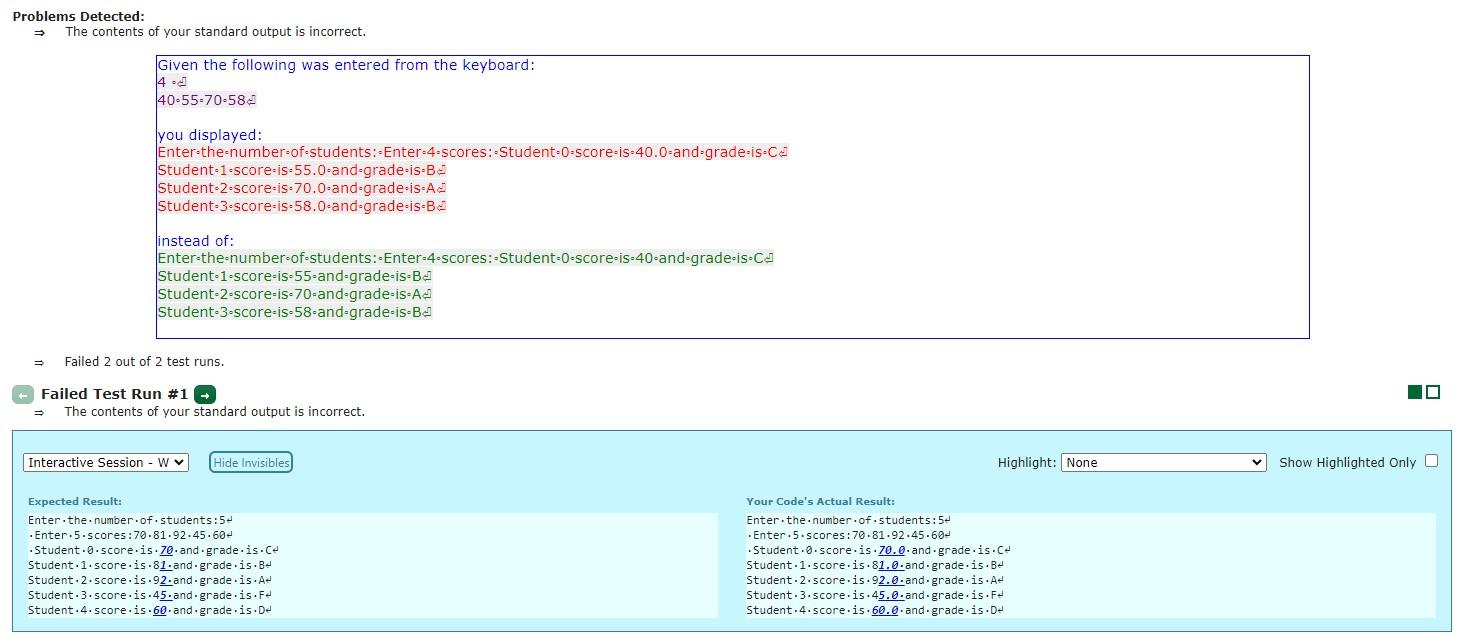Click the input line '4' in the keyboard entry

[x=172, y=82]
